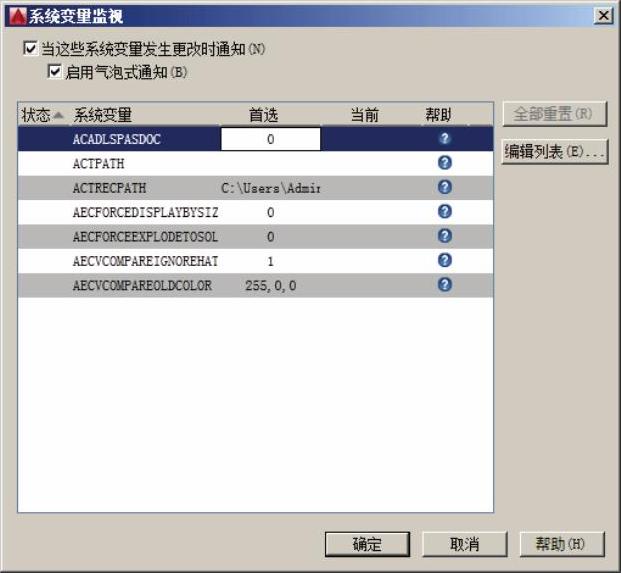Select the AECFORCEDISPLAYBYSIZ row

[255, 212]
